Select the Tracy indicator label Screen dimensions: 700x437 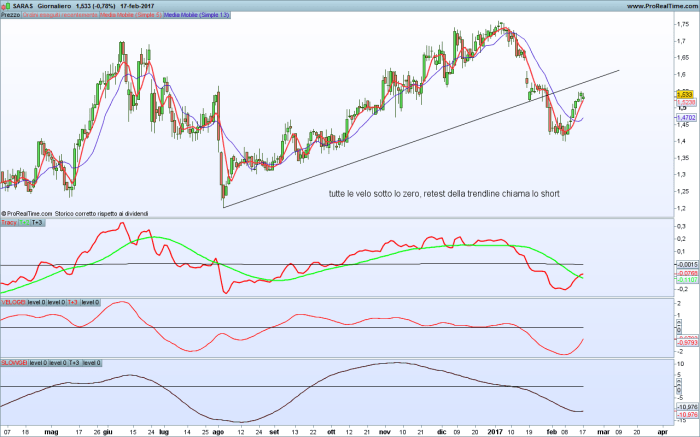pyautogui.click(x=9, y=223)
